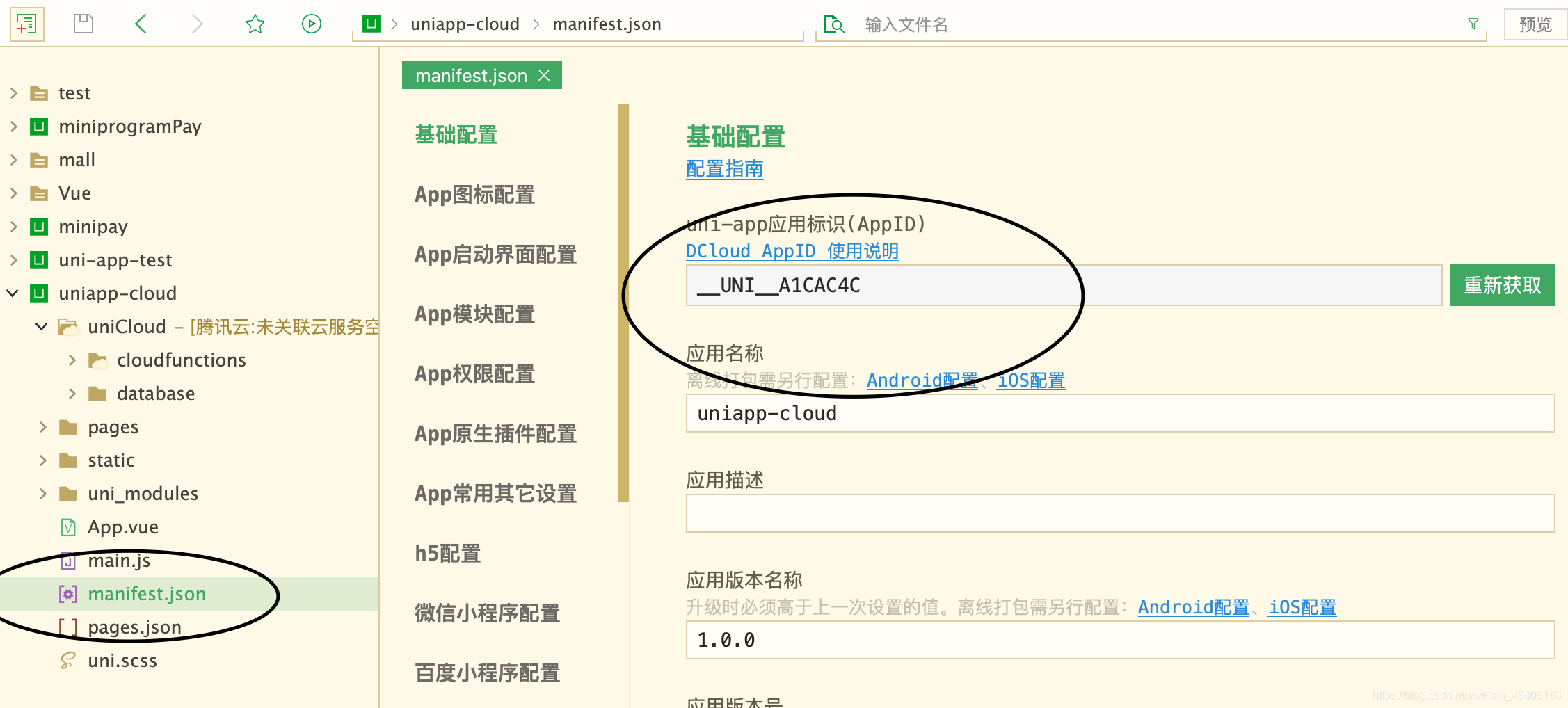
Task: Expand the uni-app-test project
Action: pyautogui.click(x=13, y=260)
